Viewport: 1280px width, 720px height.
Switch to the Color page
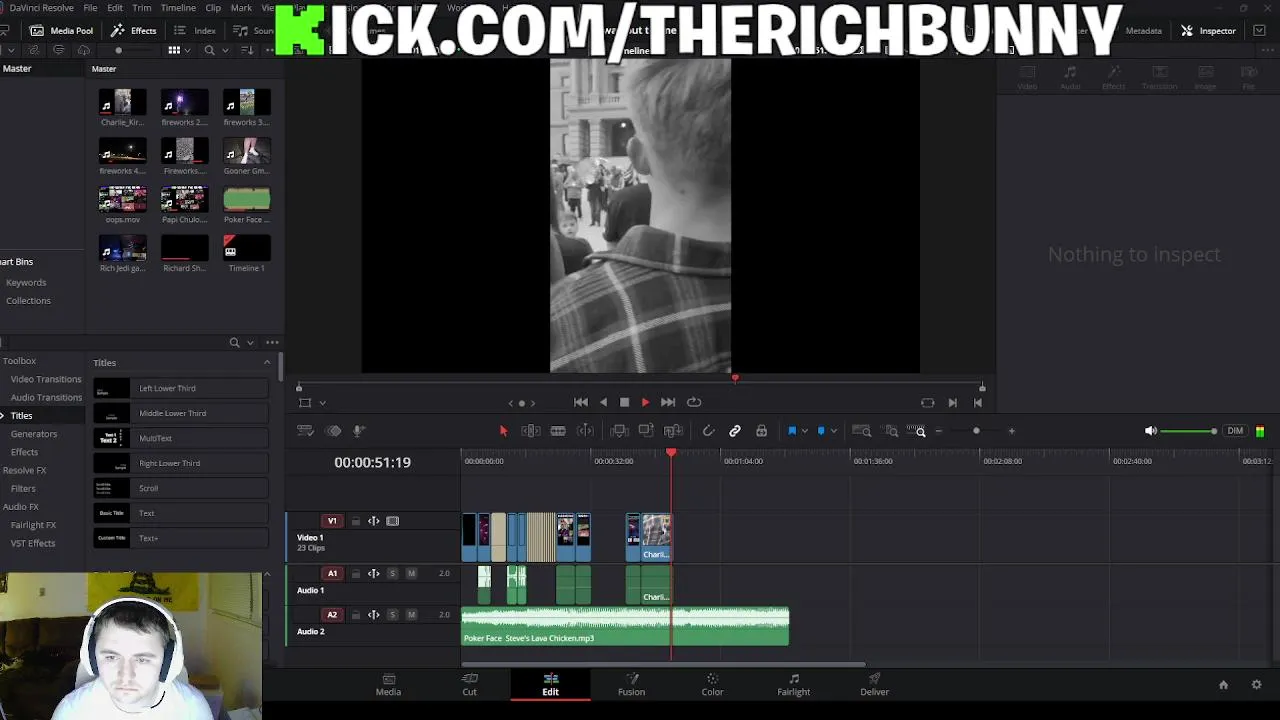click(x=712, y=684)
